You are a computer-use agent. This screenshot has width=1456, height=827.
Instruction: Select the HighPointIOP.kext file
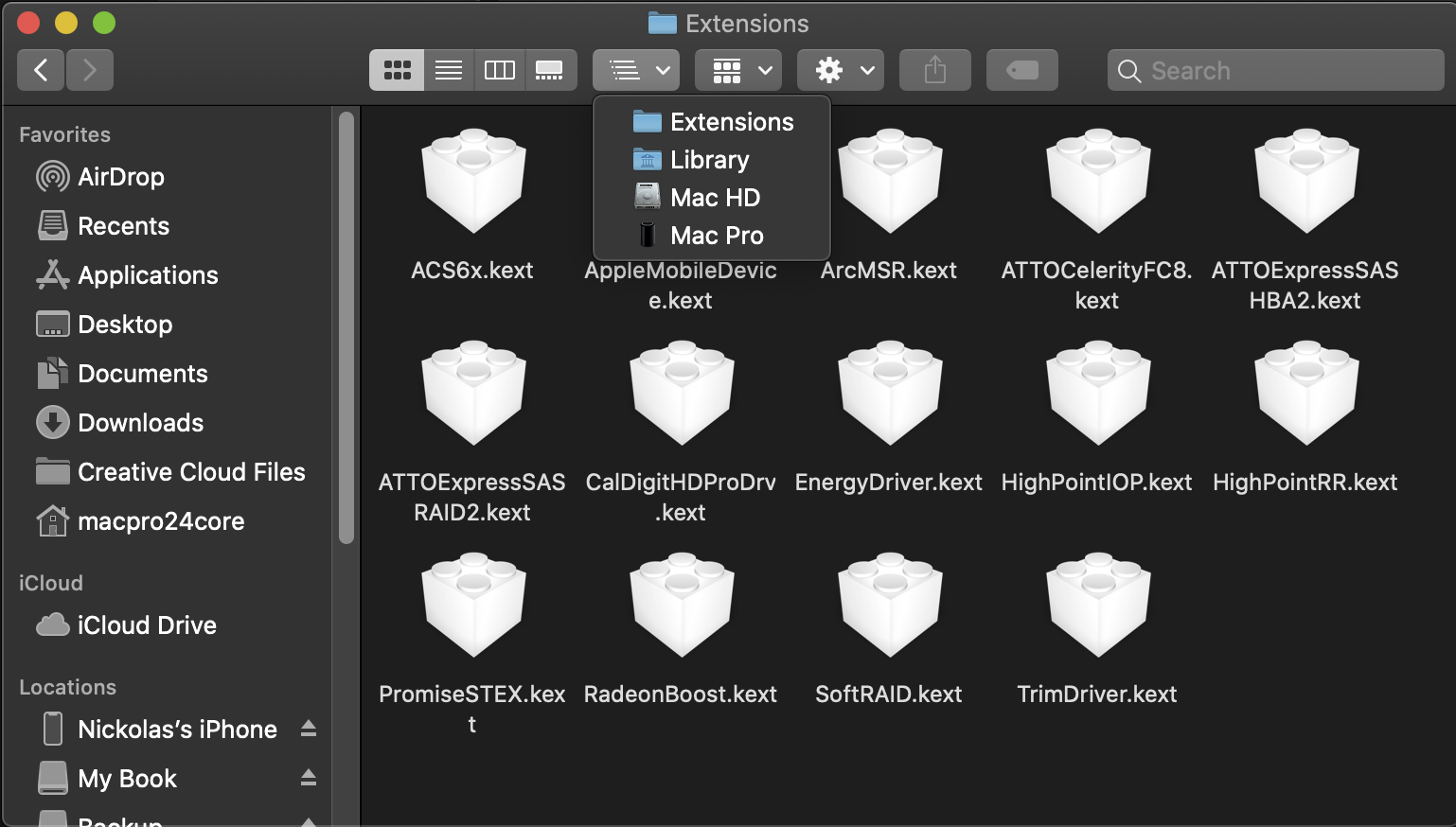(x=1097, y=418)
